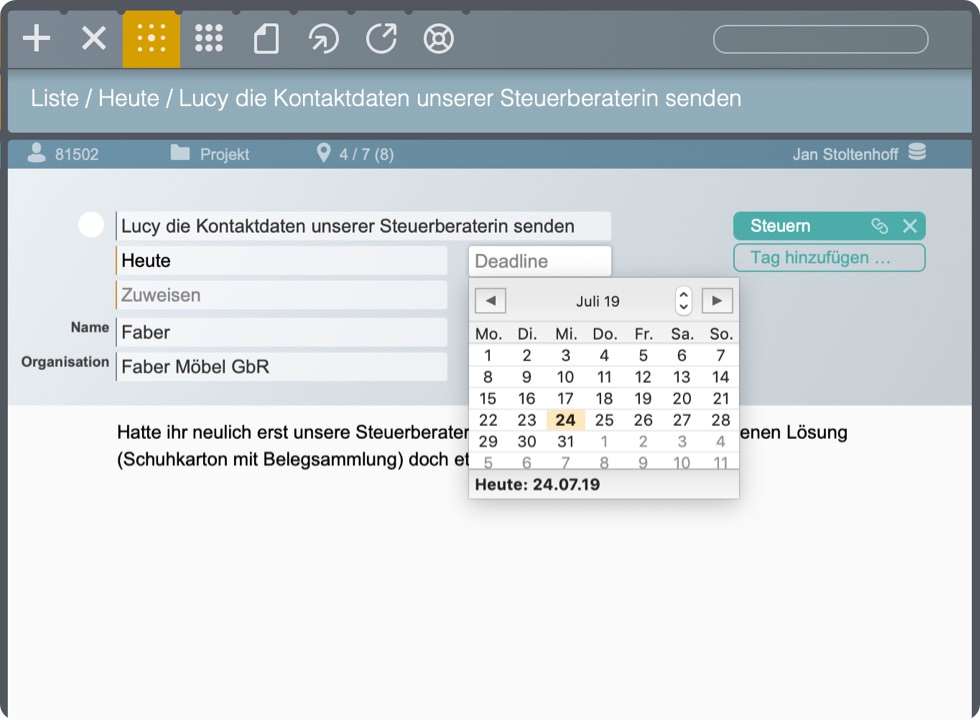
Task: Select July 24 in the calendar
Action: pos(566,420)
